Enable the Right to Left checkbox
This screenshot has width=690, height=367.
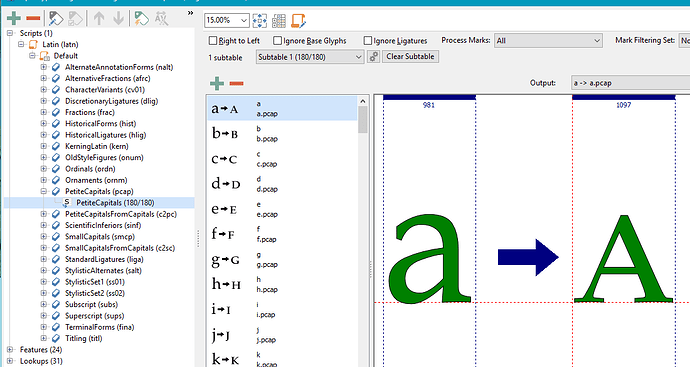[213, 40]
